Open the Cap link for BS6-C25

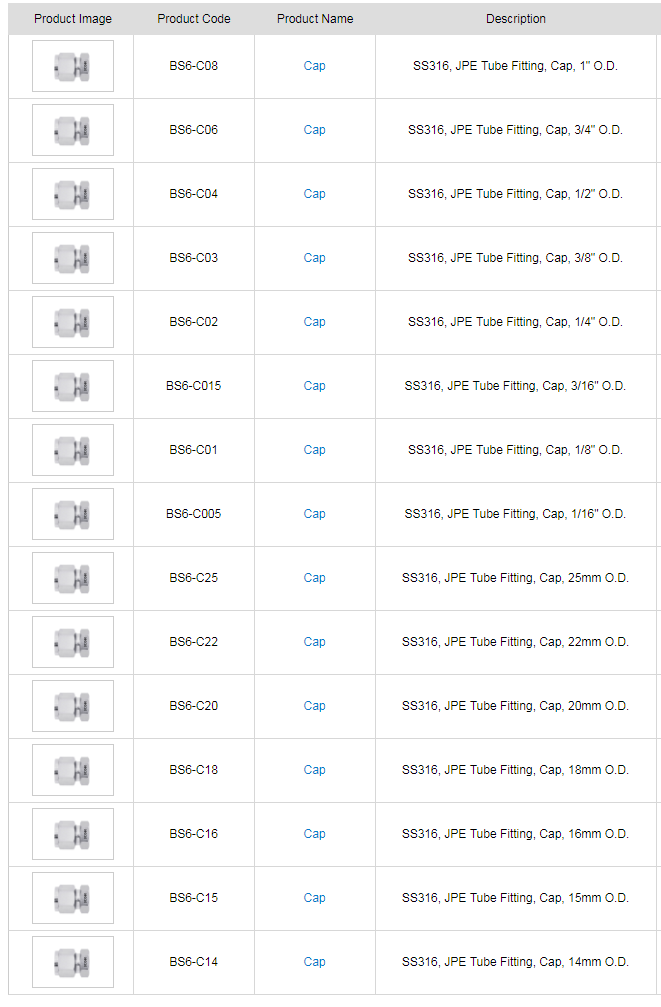(x=314, y=578)
